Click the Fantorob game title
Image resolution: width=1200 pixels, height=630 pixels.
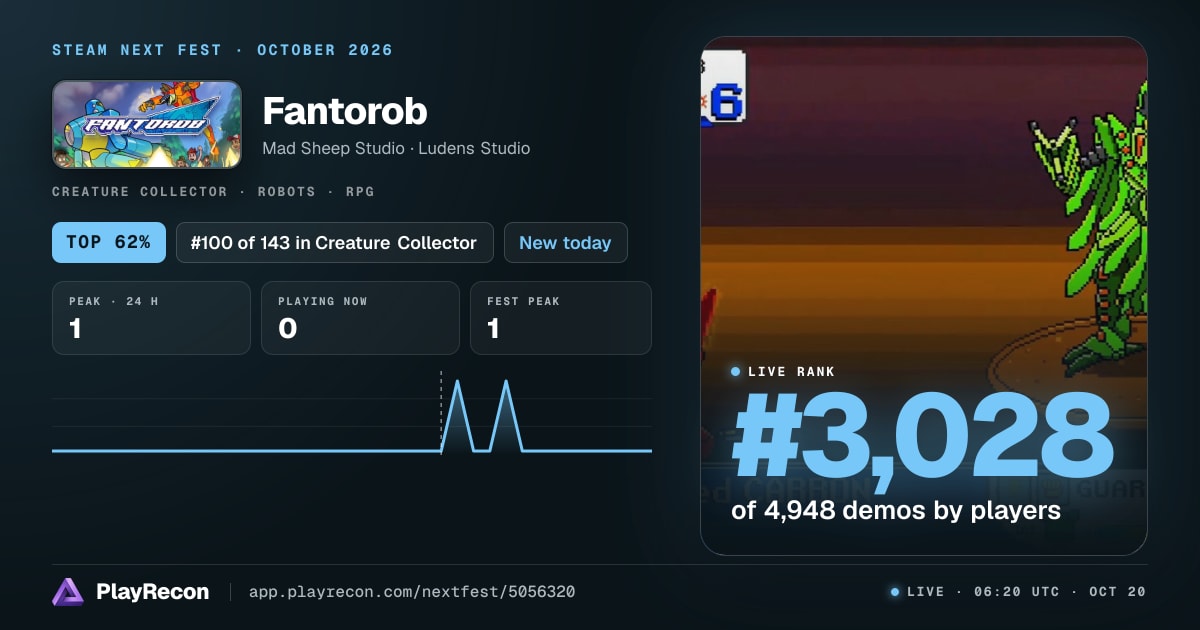coord(345,111)
